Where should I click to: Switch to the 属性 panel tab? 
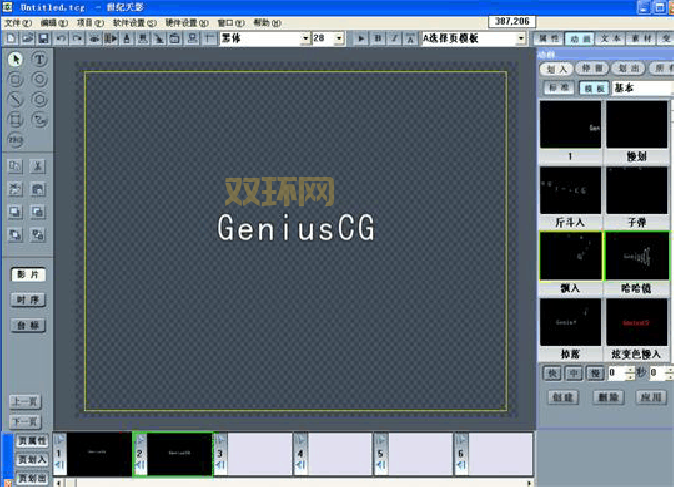coord(548,39)
